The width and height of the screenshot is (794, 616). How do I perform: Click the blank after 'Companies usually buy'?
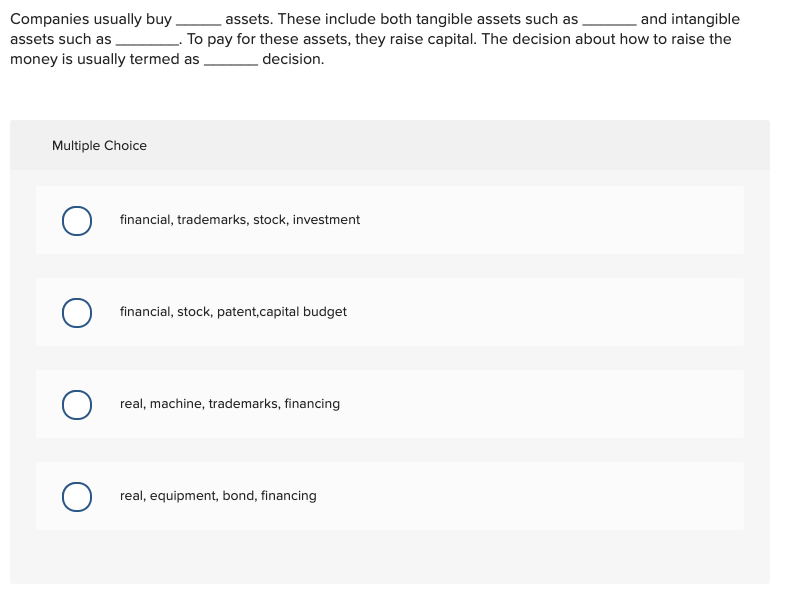[198, 21]
